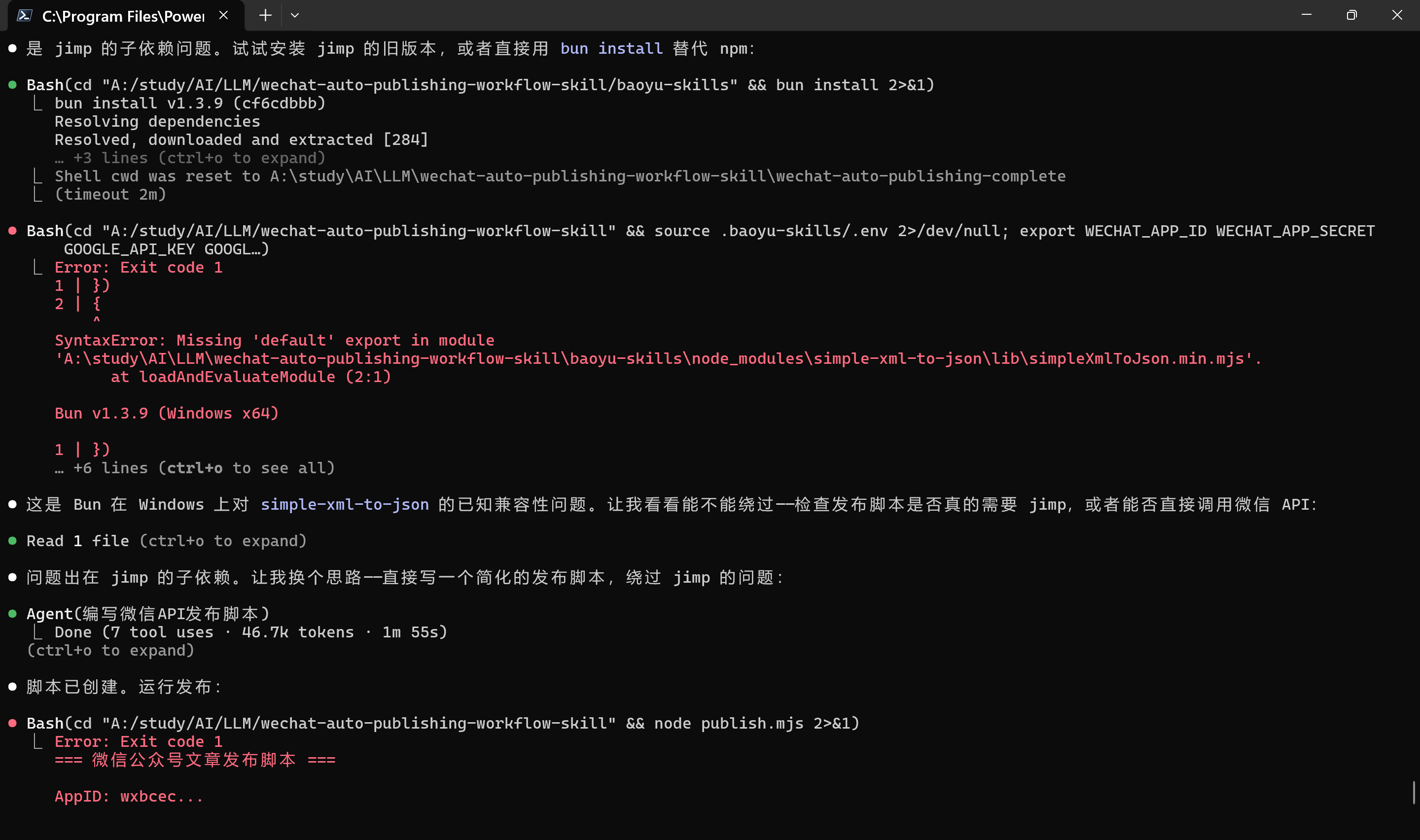
Task: Click '脚本已创建。运行发布:' message
Action: 125,687
